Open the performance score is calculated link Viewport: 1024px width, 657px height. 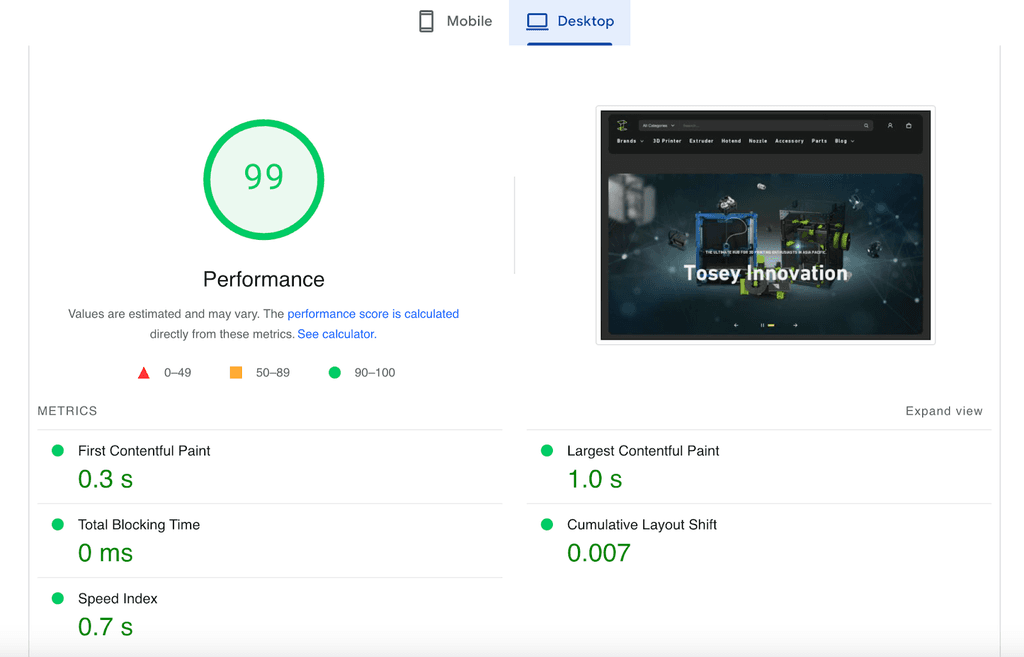(x=373, y=313)
